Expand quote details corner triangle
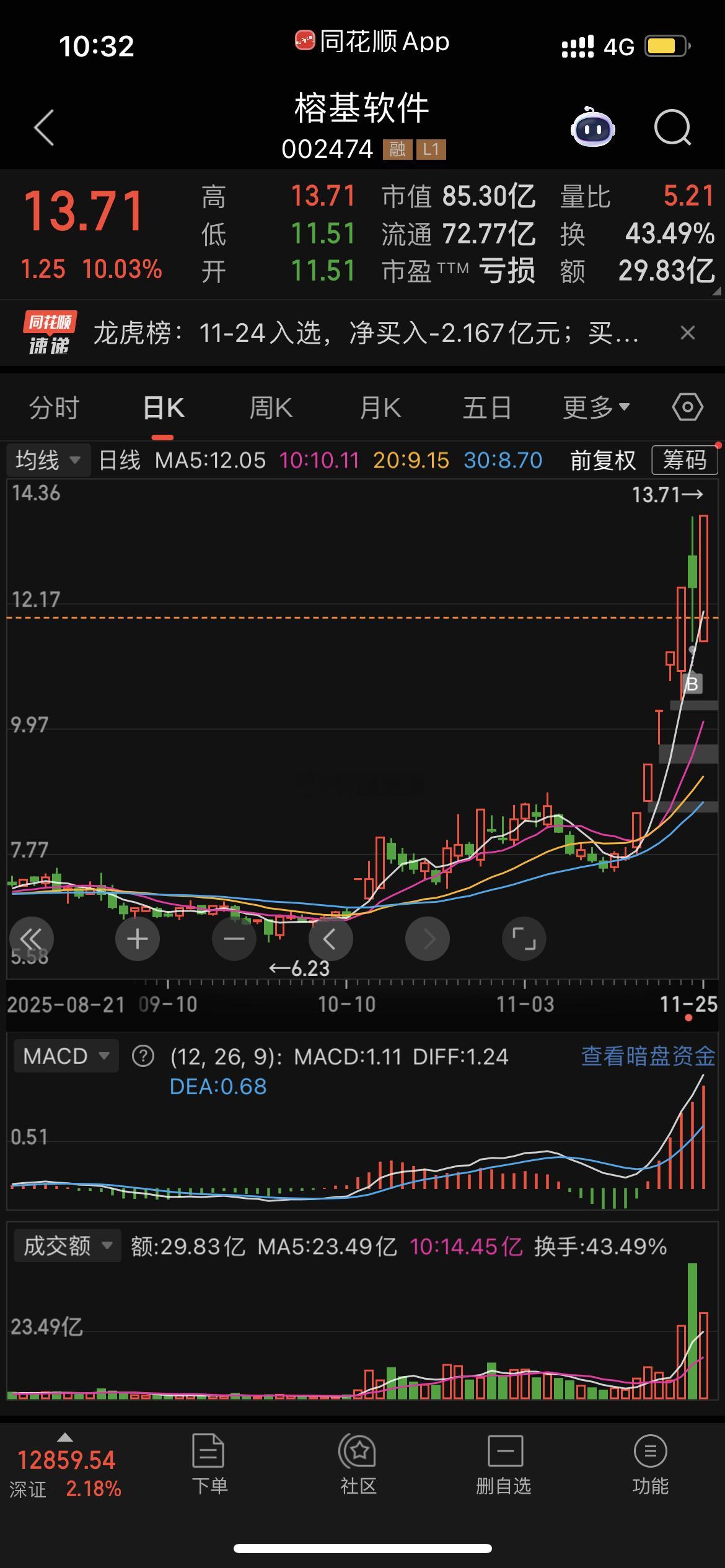Screen dimensions: 725x1568 (717, 290)
